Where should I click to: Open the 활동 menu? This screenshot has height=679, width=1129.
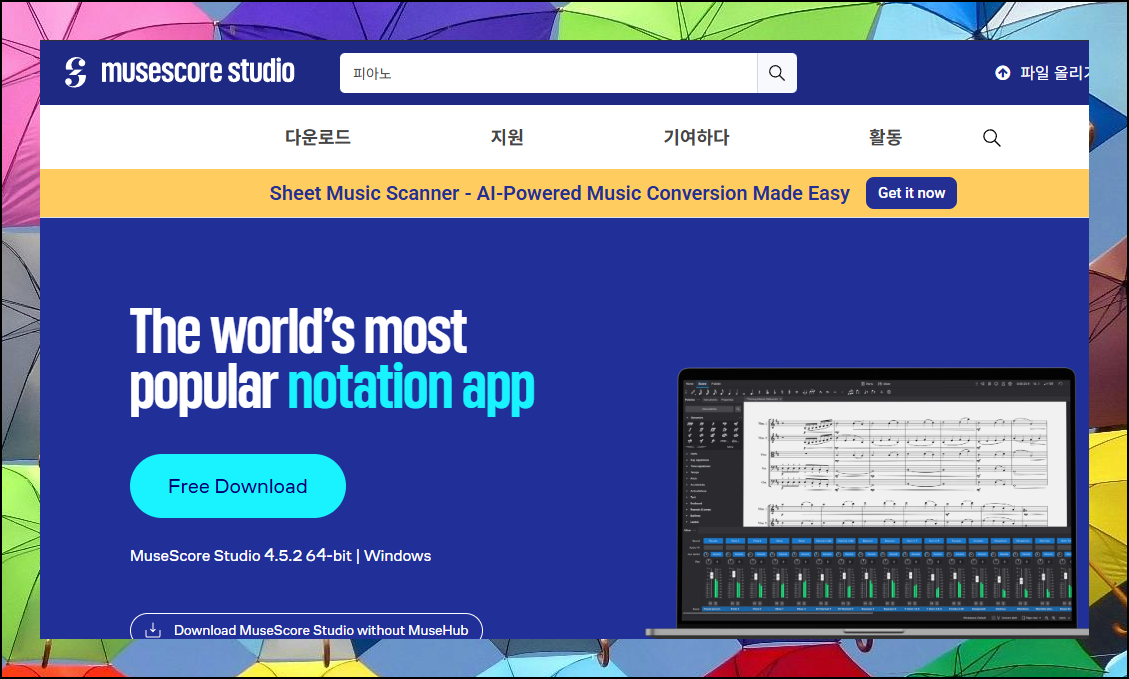(885, 138)
